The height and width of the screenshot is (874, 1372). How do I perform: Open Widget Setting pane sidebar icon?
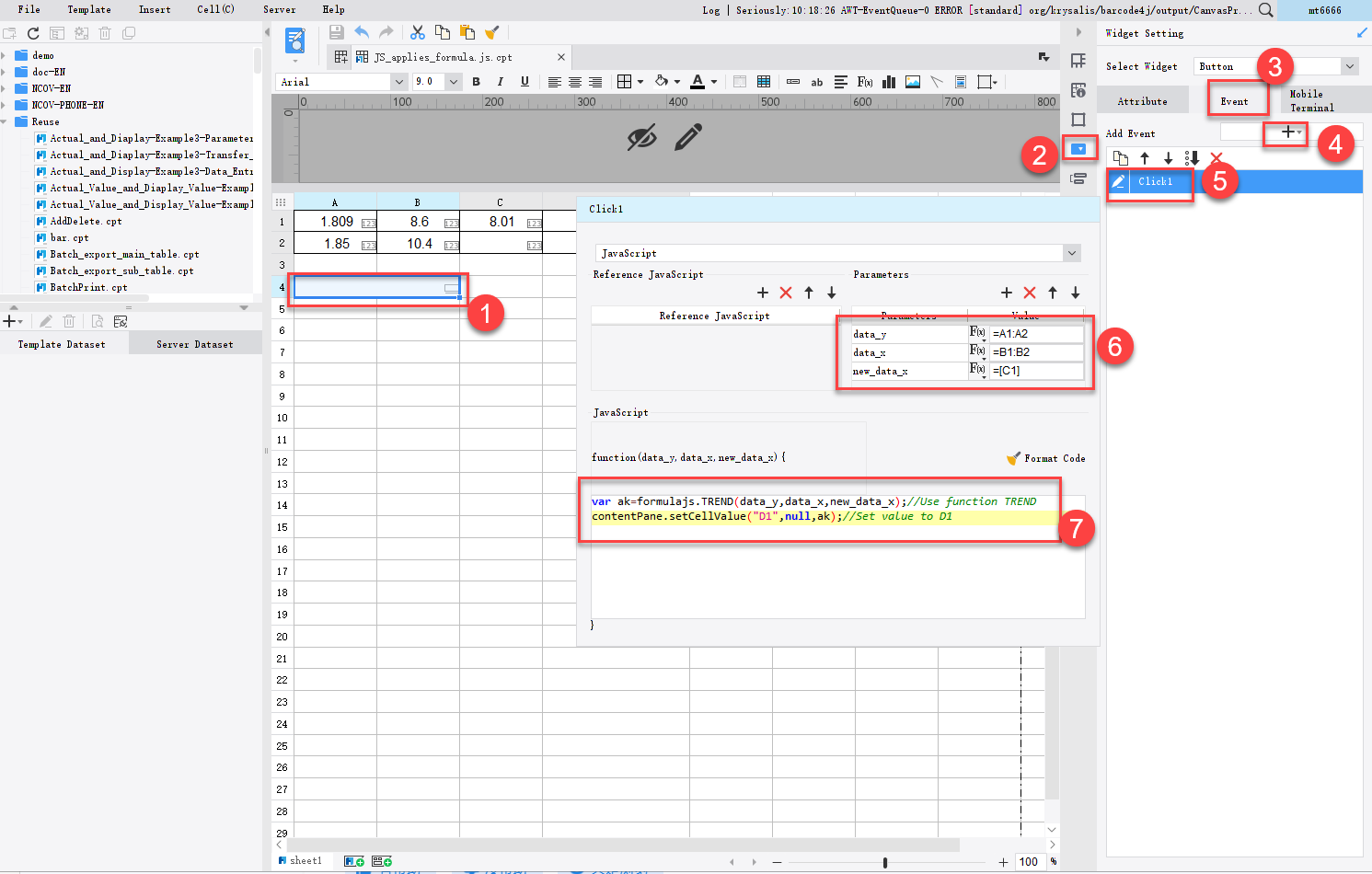(x=1079, y=149)
